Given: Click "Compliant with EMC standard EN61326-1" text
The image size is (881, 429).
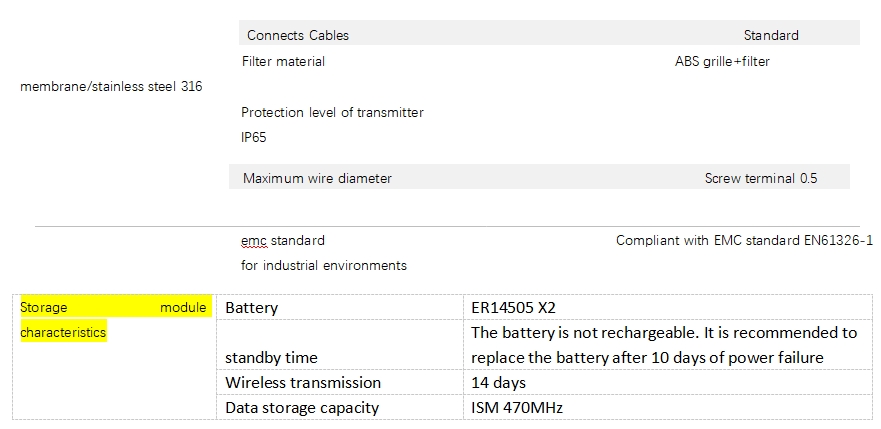Looking at the screenshot, I should [744, 241].
